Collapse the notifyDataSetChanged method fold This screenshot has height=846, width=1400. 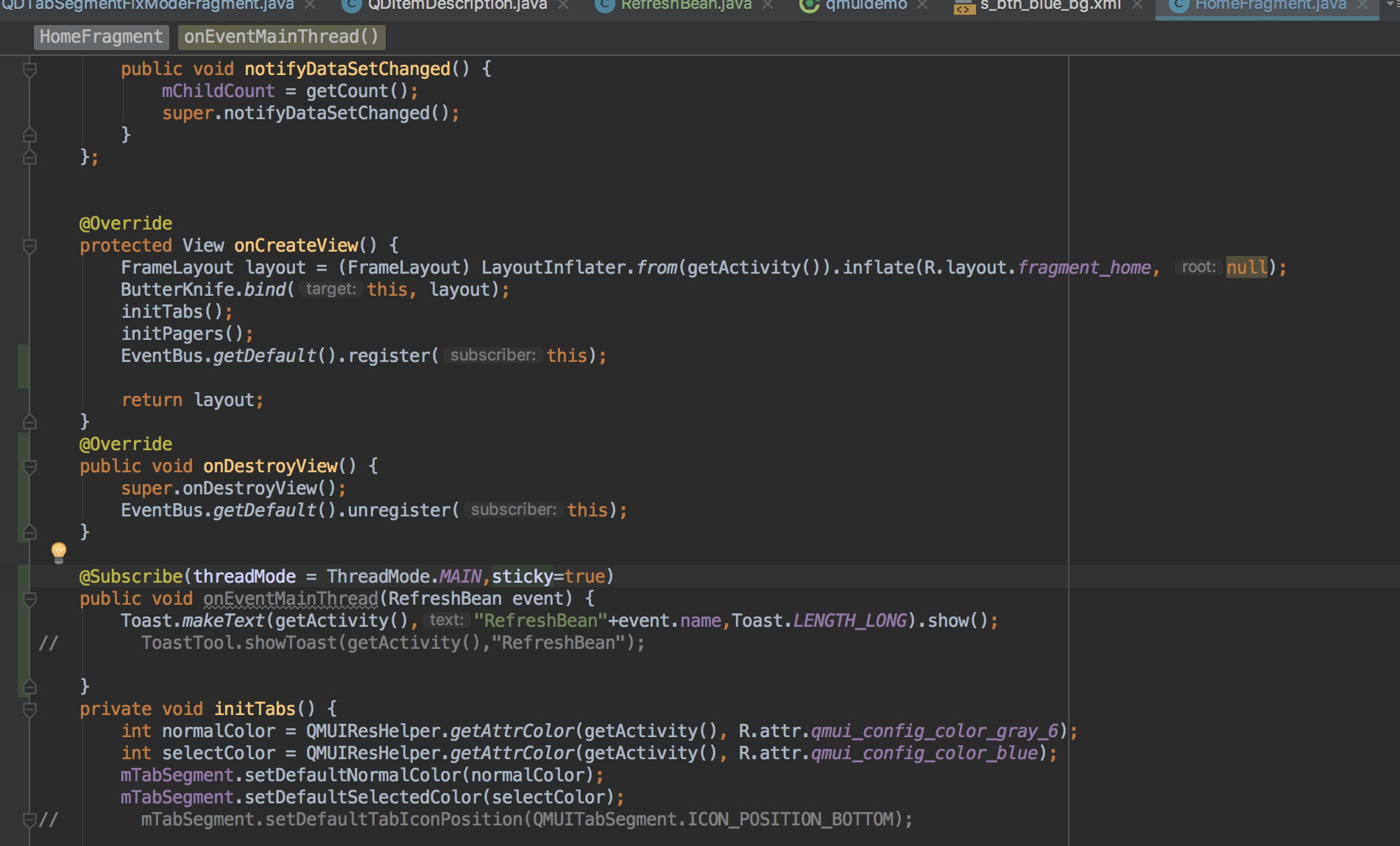[30, 70]
